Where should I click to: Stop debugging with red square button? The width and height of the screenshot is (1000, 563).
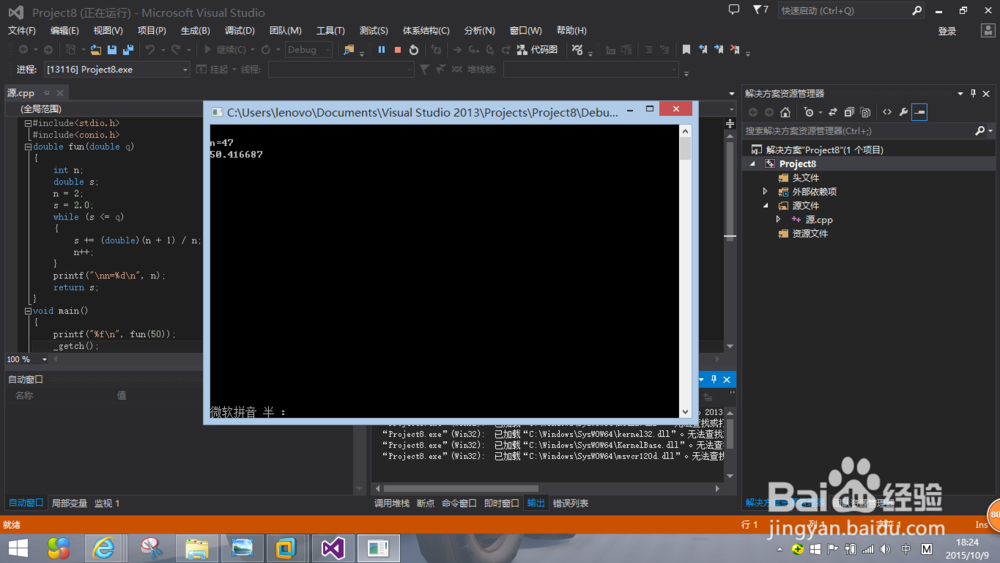pyautogui.click(x=397, y=50)
